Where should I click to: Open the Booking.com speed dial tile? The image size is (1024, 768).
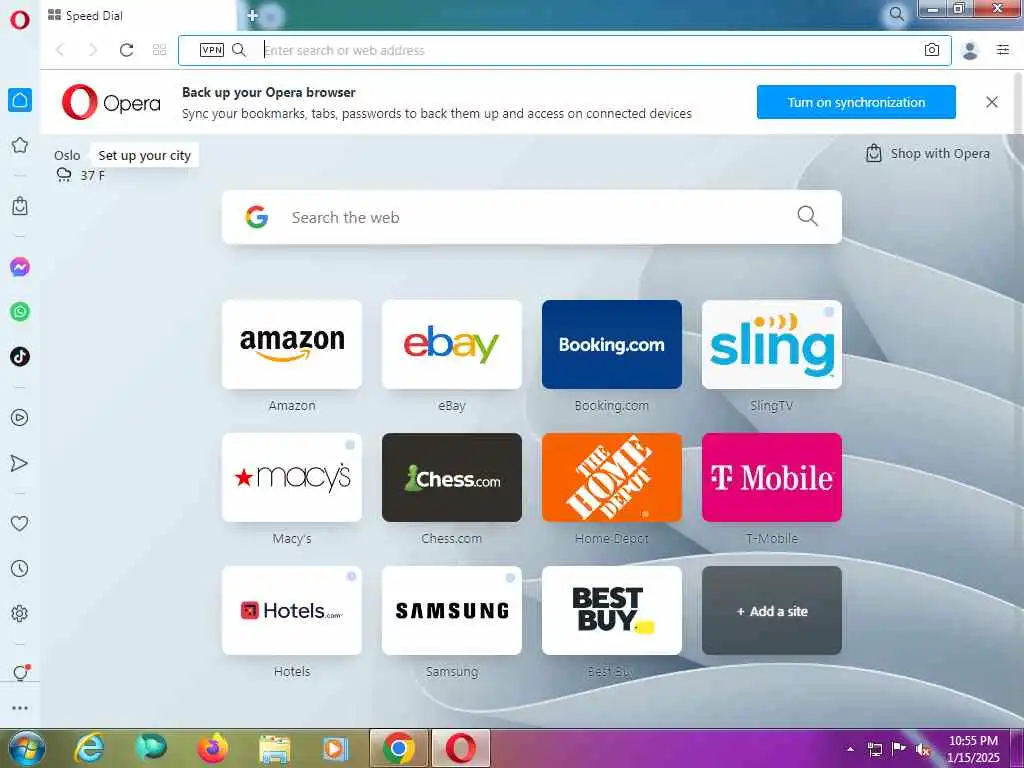[x=612, y=344]
